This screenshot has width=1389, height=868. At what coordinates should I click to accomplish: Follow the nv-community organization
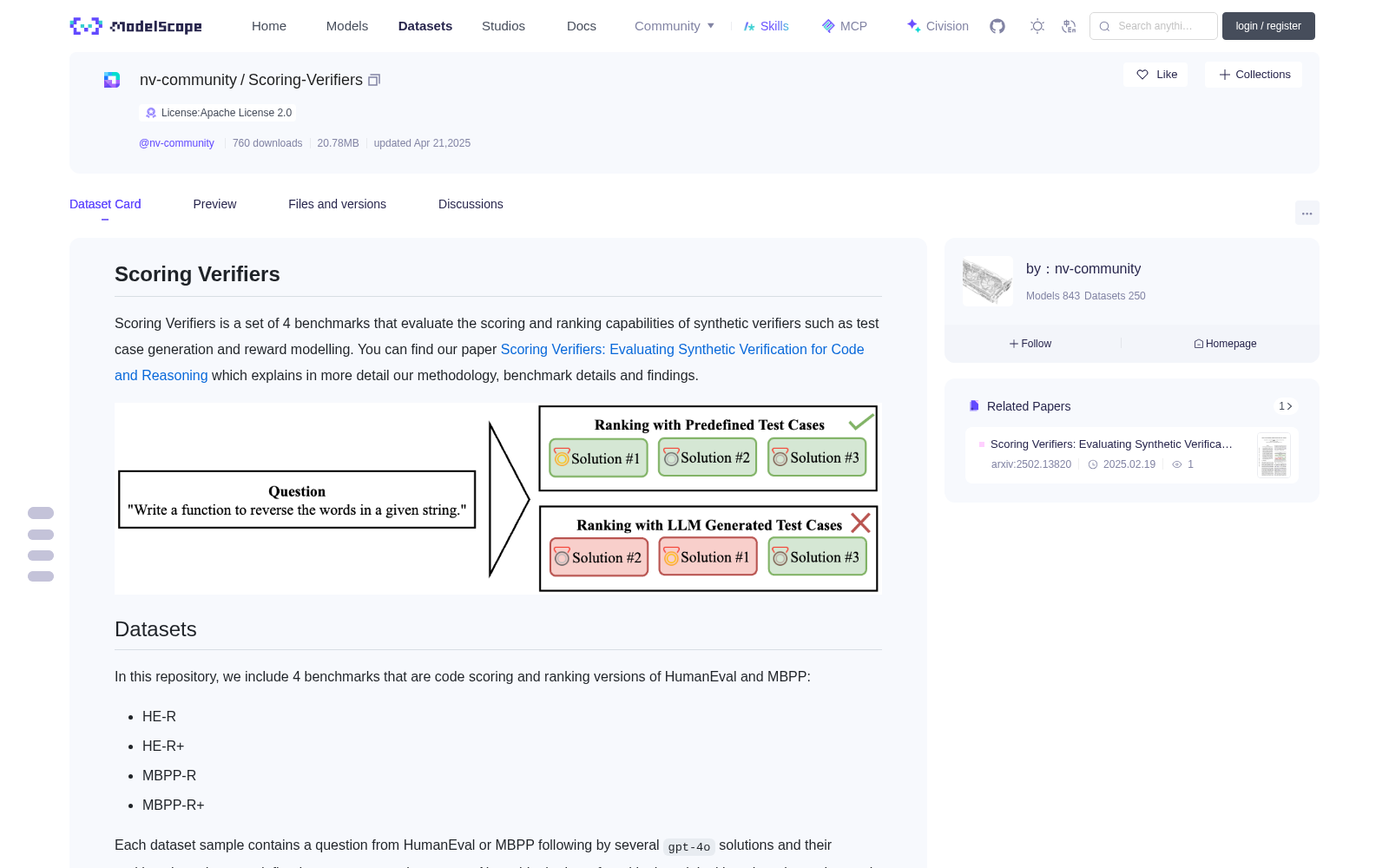[x=1030, y=344]
